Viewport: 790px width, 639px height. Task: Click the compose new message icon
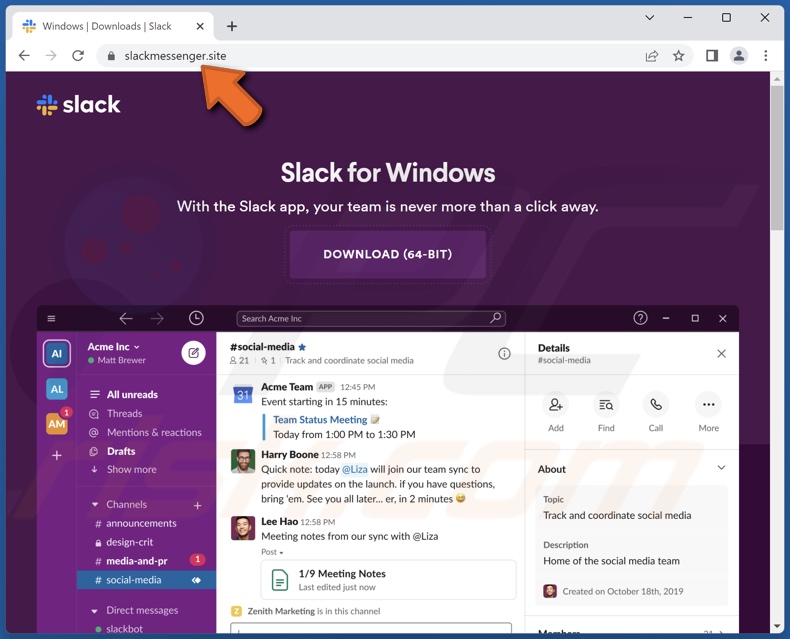click(193, 353)
